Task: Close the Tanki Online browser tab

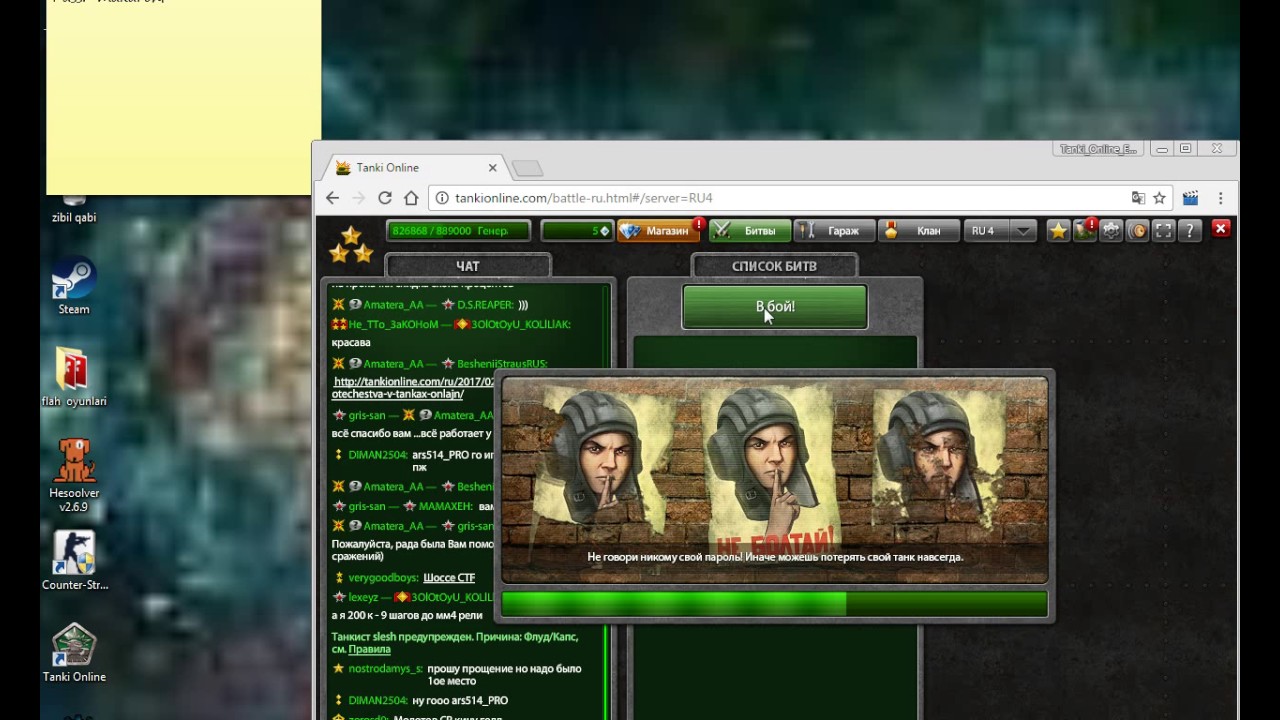Action: coord(492,168)
